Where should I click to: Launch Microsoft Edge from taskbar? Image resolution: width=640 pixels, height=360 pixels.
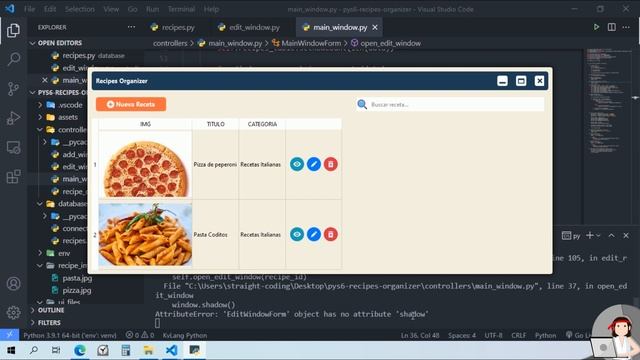80,350
